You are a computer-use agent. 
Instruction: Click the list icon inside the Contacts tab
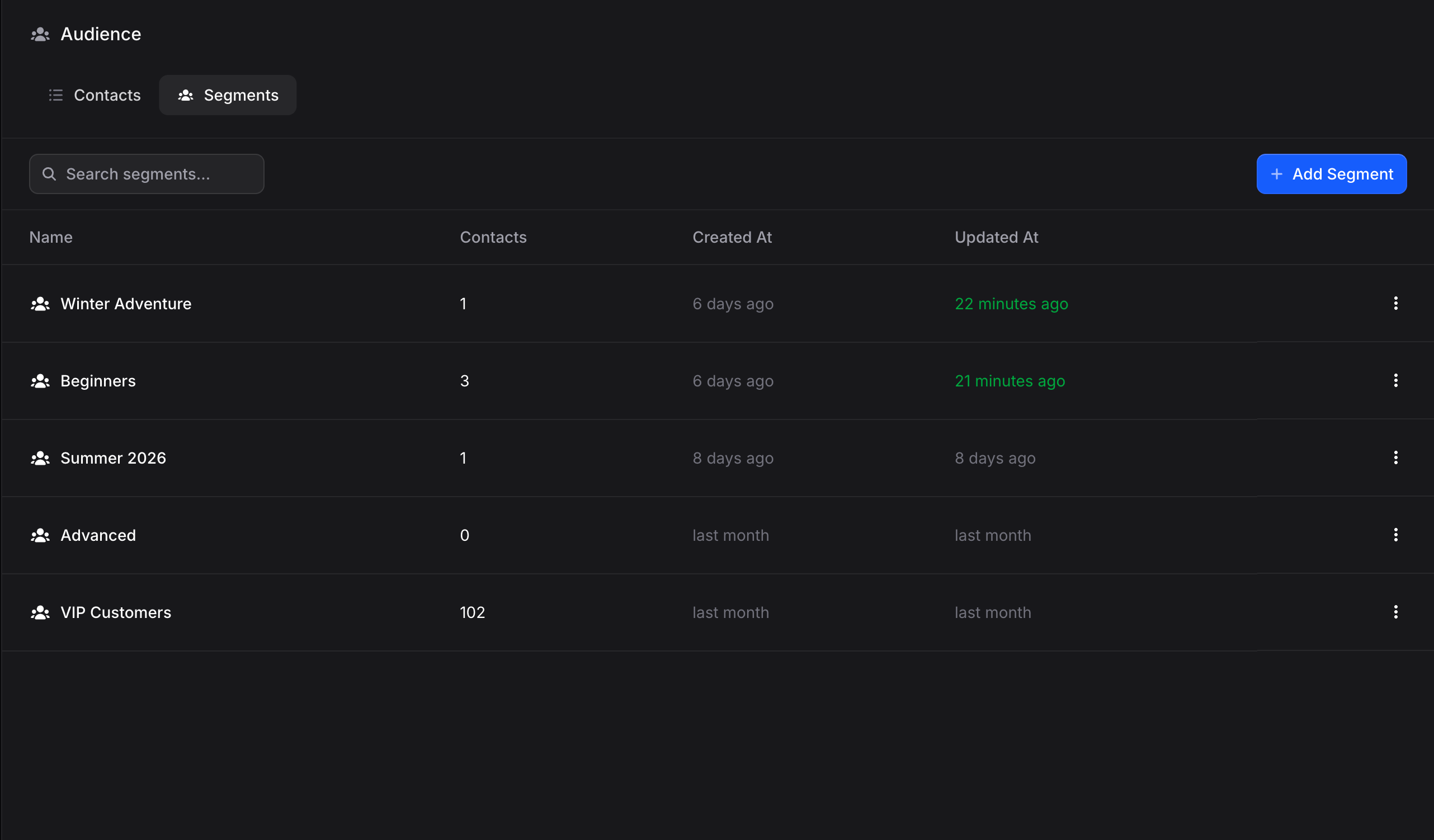[x=55, y=95]
